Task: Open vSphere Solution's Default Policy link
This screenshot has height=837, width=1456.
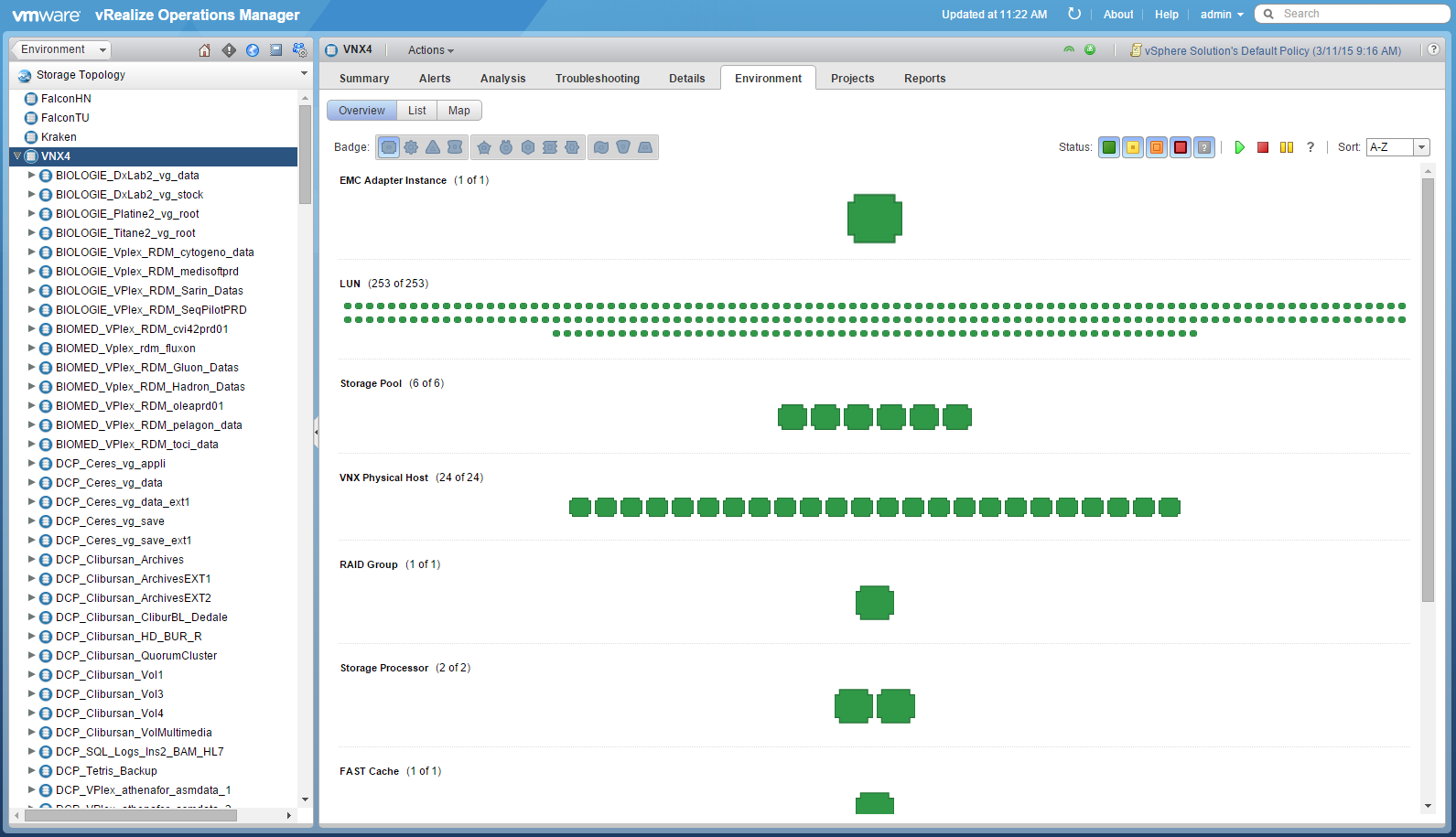Action: (1272, 51)
